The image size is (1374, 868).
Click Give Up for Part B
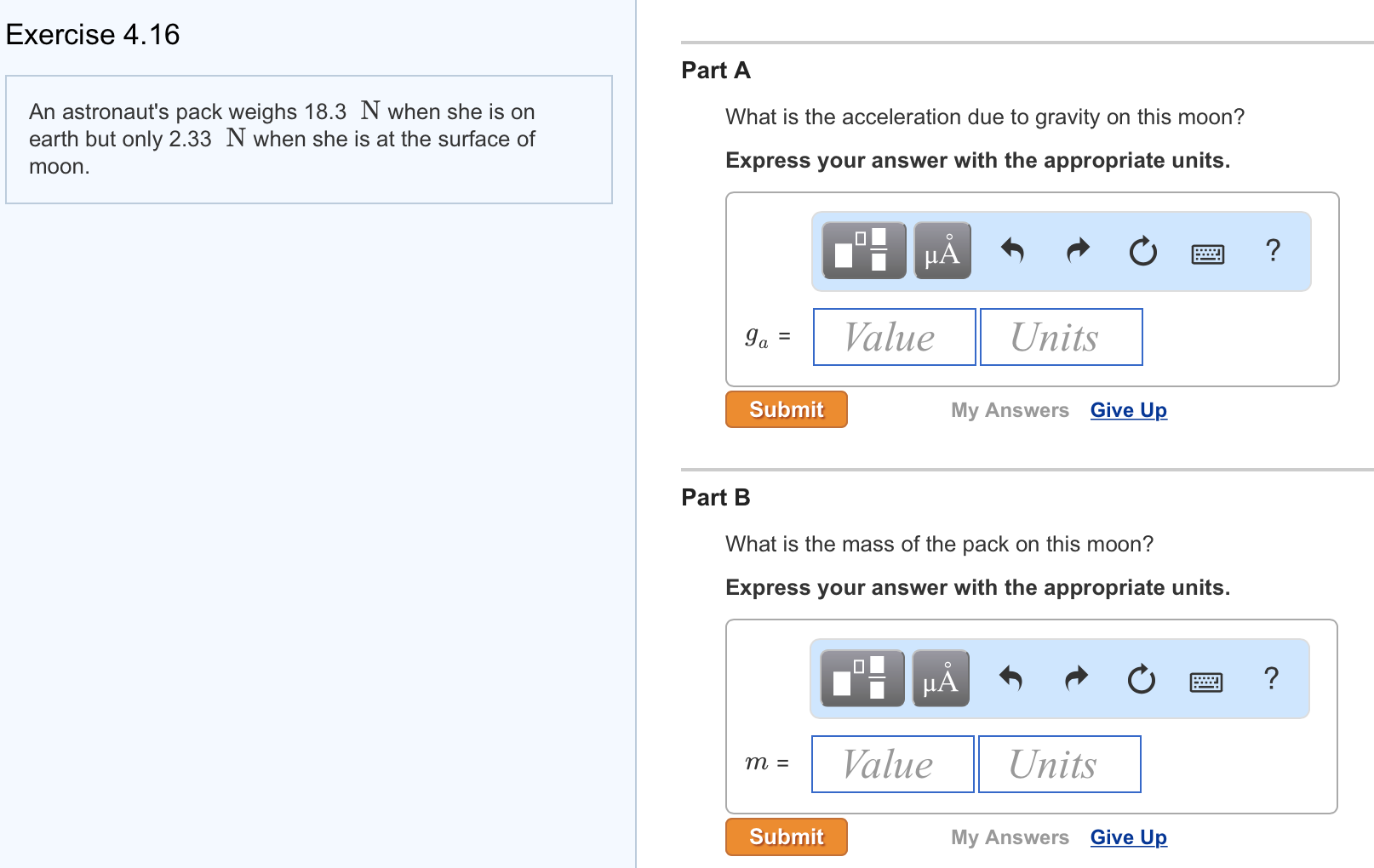coord(1128,837)
